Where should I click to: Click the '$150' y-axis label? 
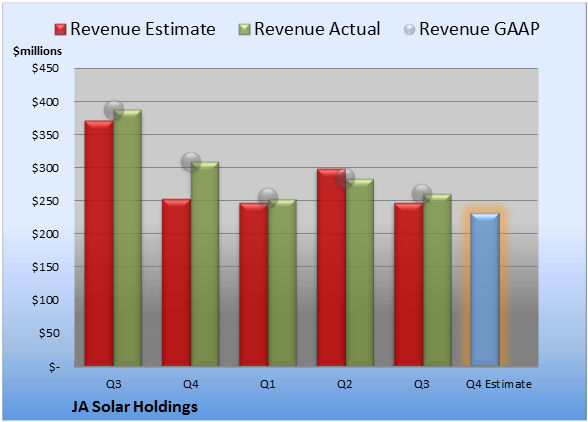pos(45,267)
